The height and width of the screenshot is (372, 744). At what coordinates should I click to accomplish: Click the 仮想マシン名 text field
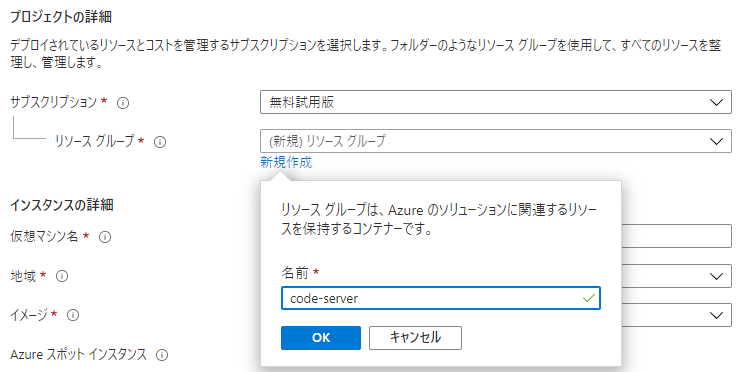(676, 236)
